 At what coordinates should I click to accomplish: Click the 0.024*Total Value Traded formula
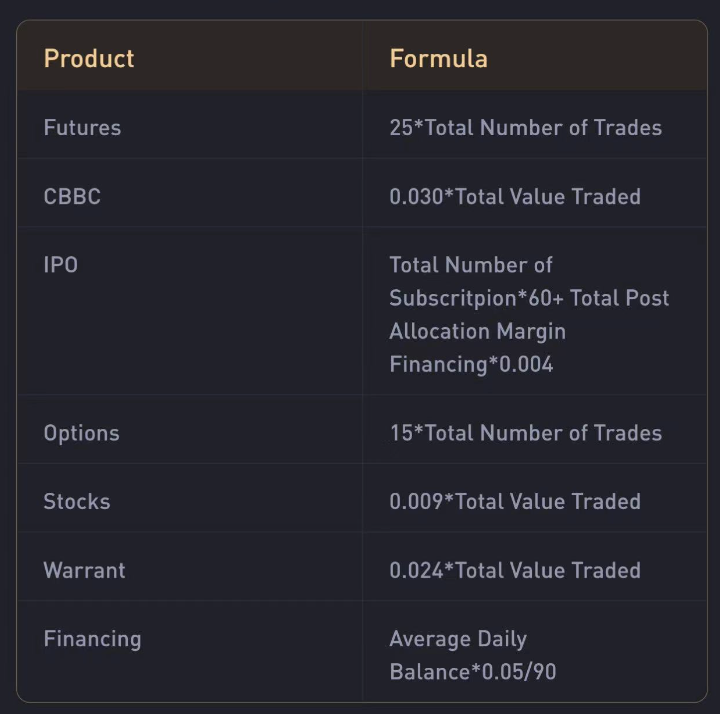(514, 571)
